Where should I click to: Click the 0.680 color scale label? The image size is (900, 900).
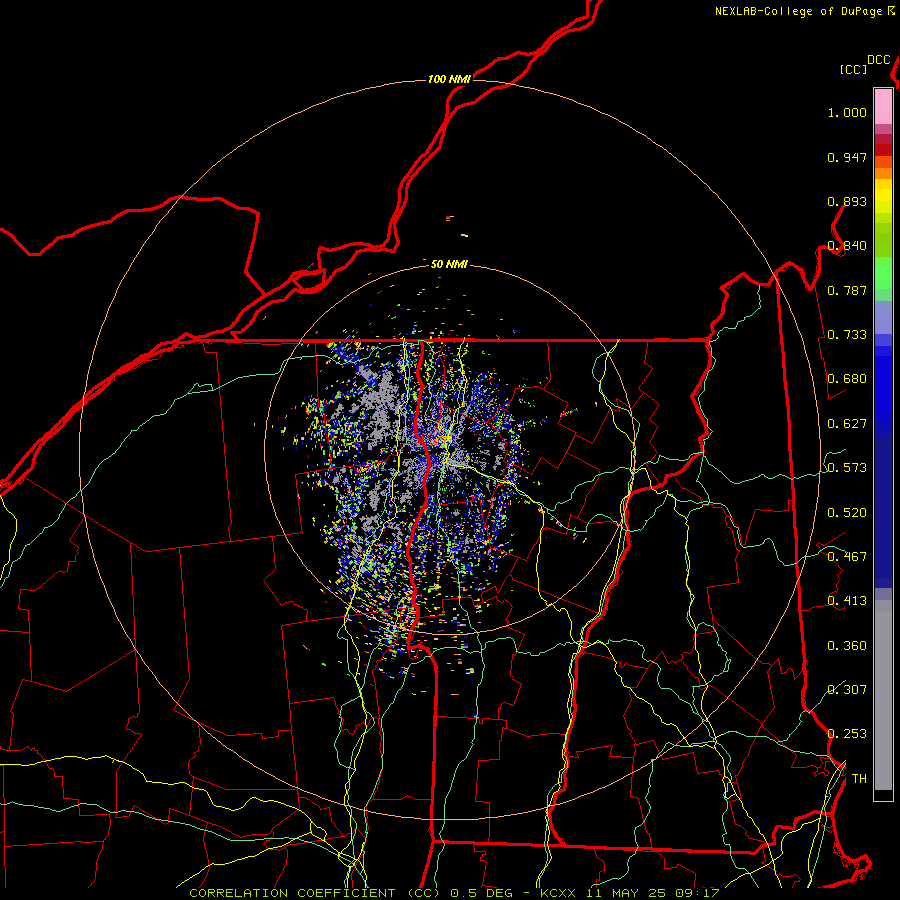[847, 379]
